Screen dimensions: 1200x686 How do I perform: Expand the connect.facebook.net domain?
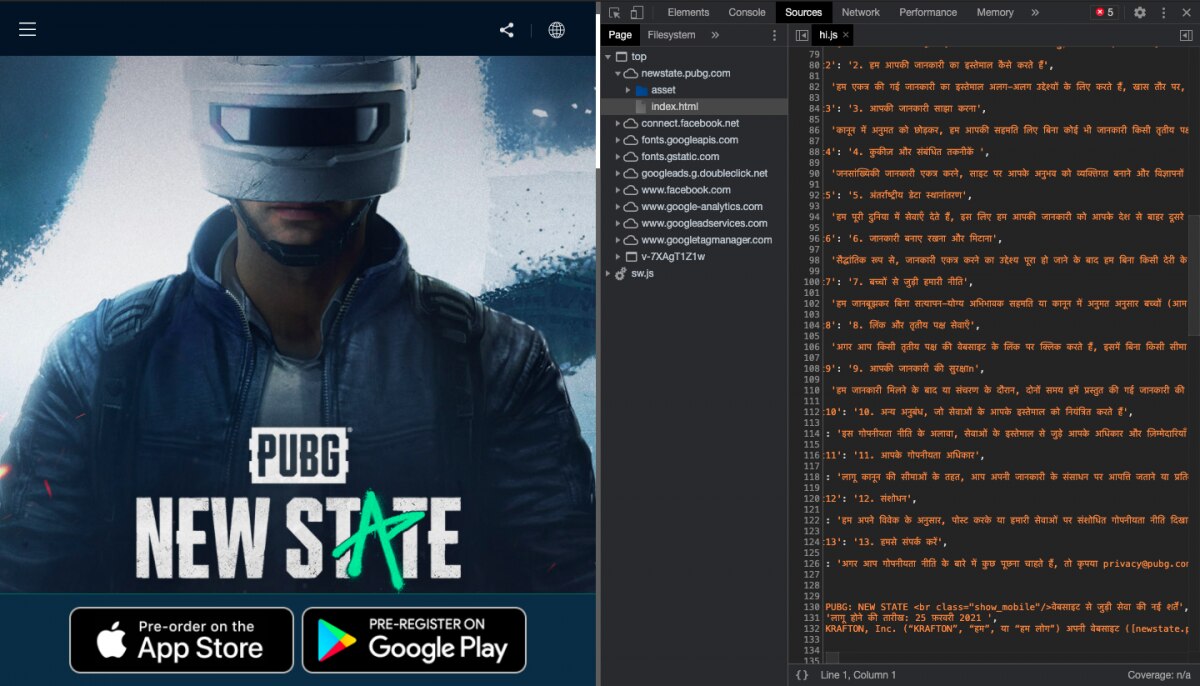[x=618, y=123]
